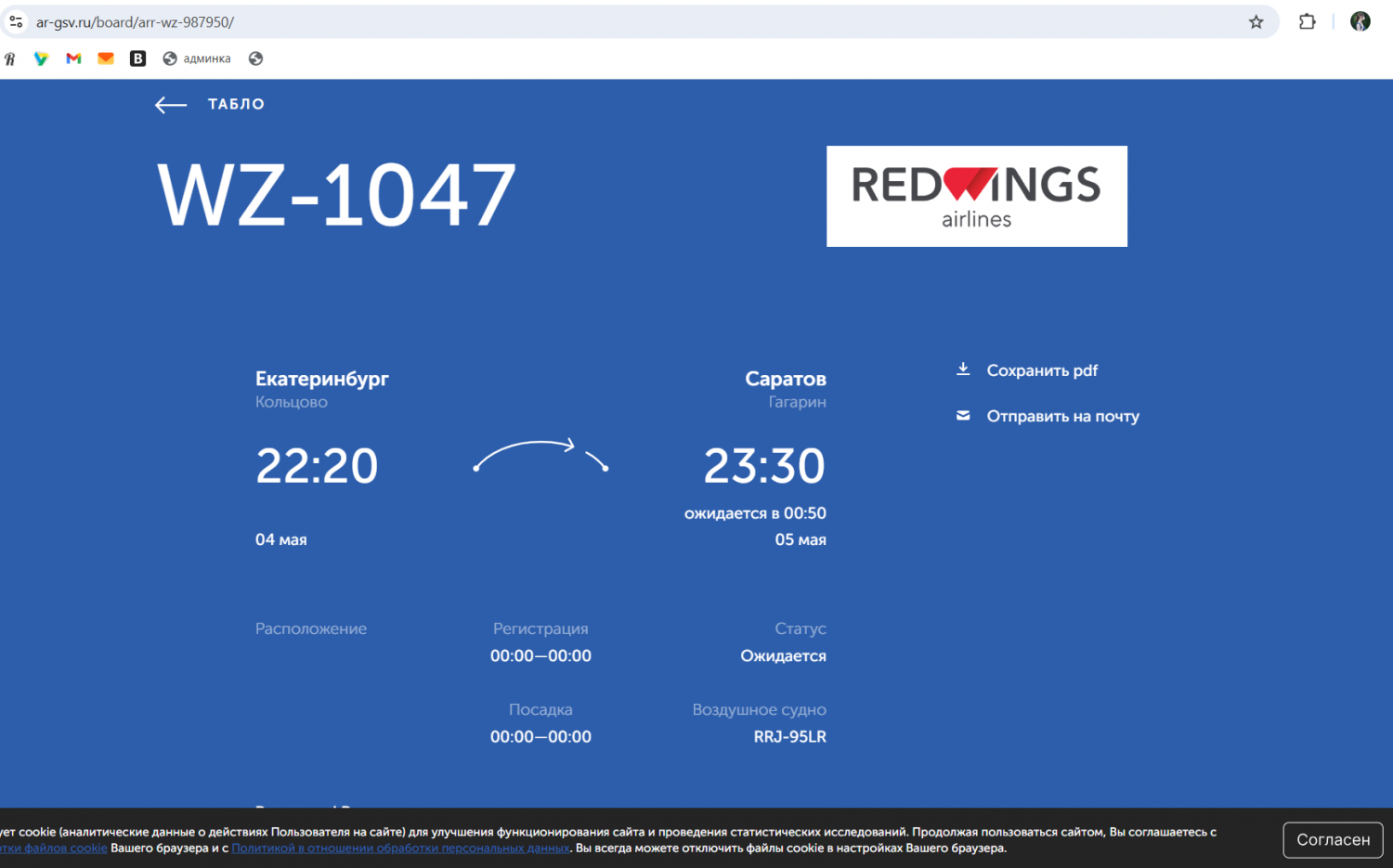
Task: Open the personal data processing policy link
Action: pos(400,848)
